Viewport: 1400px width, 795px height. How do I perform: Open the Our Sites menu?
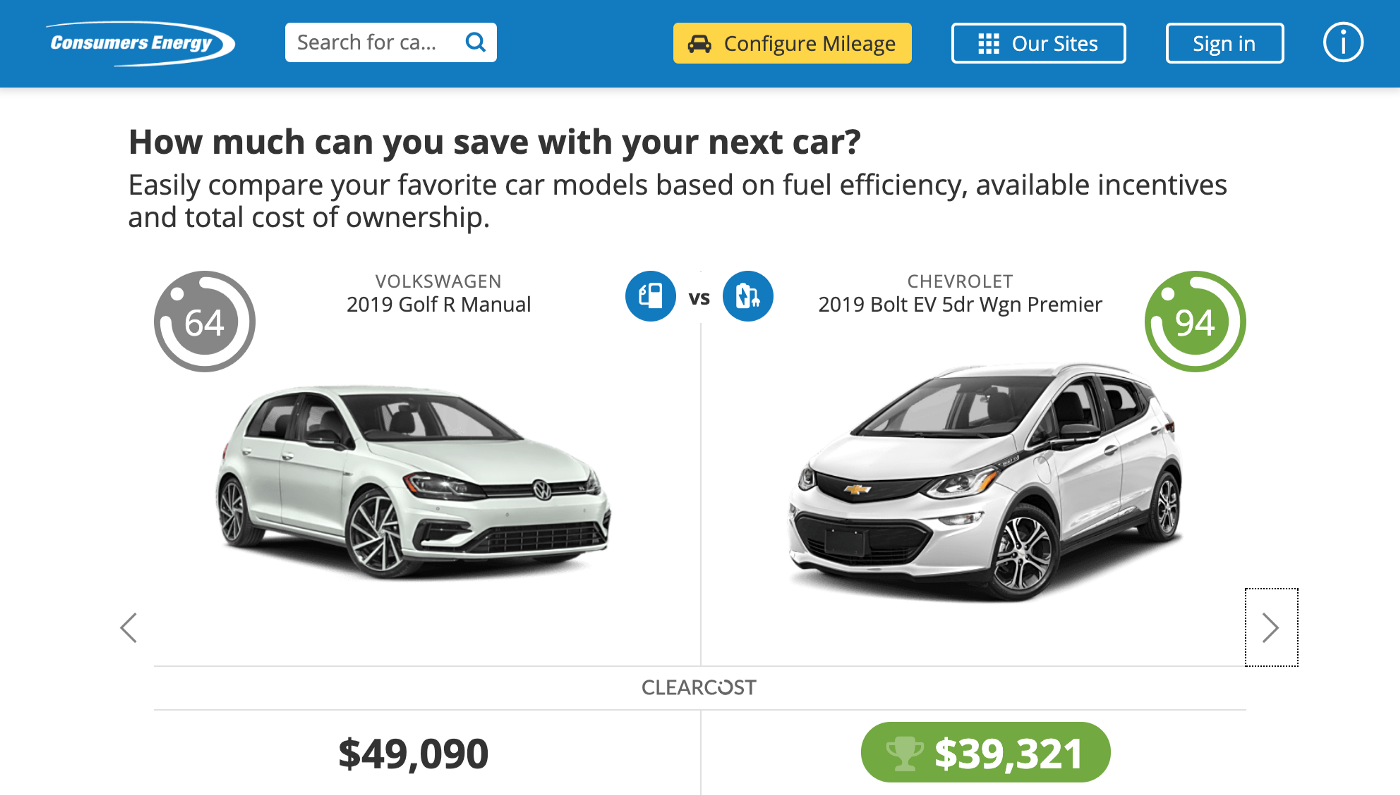1038,44
